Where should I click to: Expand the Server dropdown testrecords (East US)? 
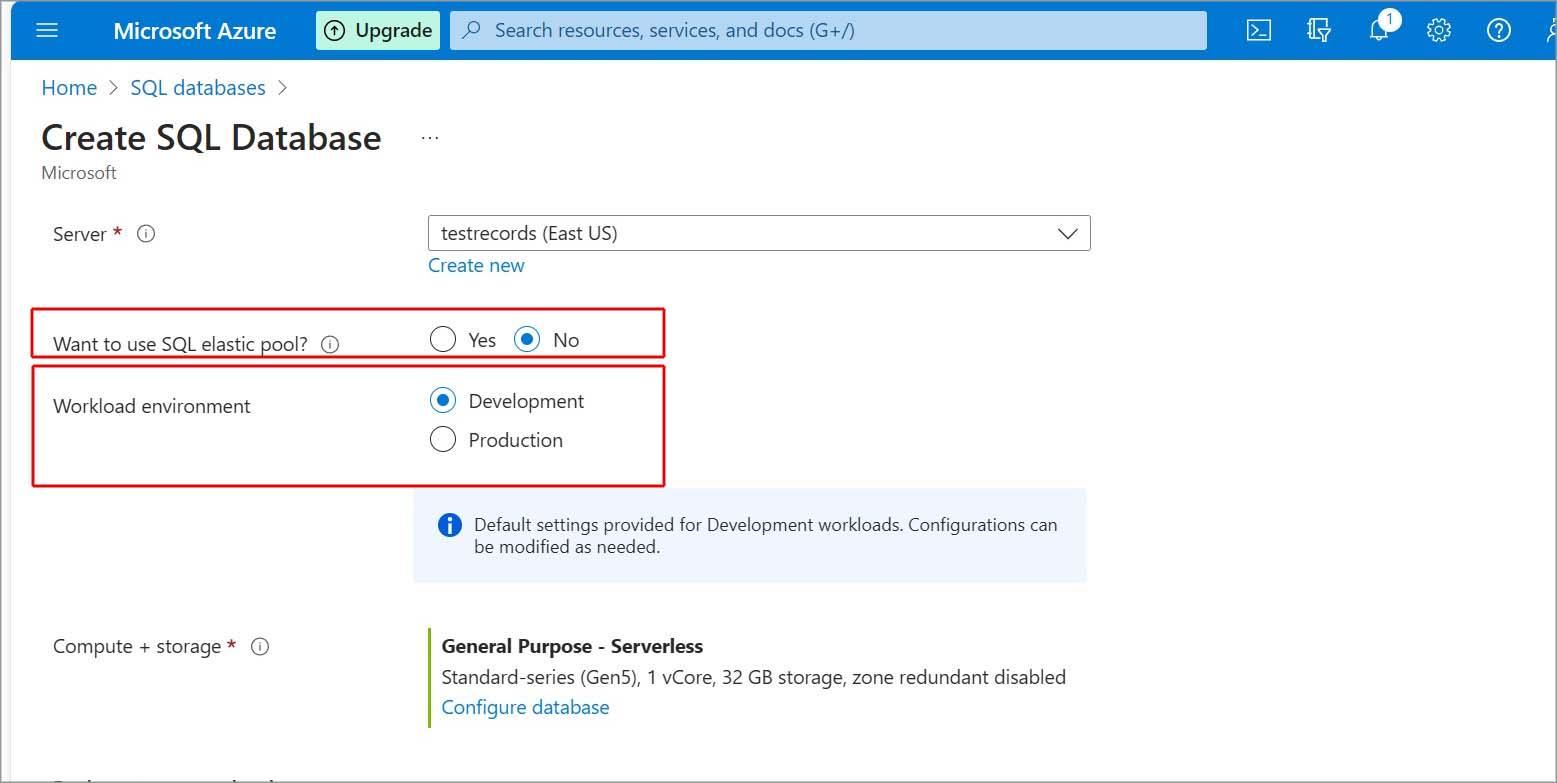pyautogui.click(x=758, y=233)
